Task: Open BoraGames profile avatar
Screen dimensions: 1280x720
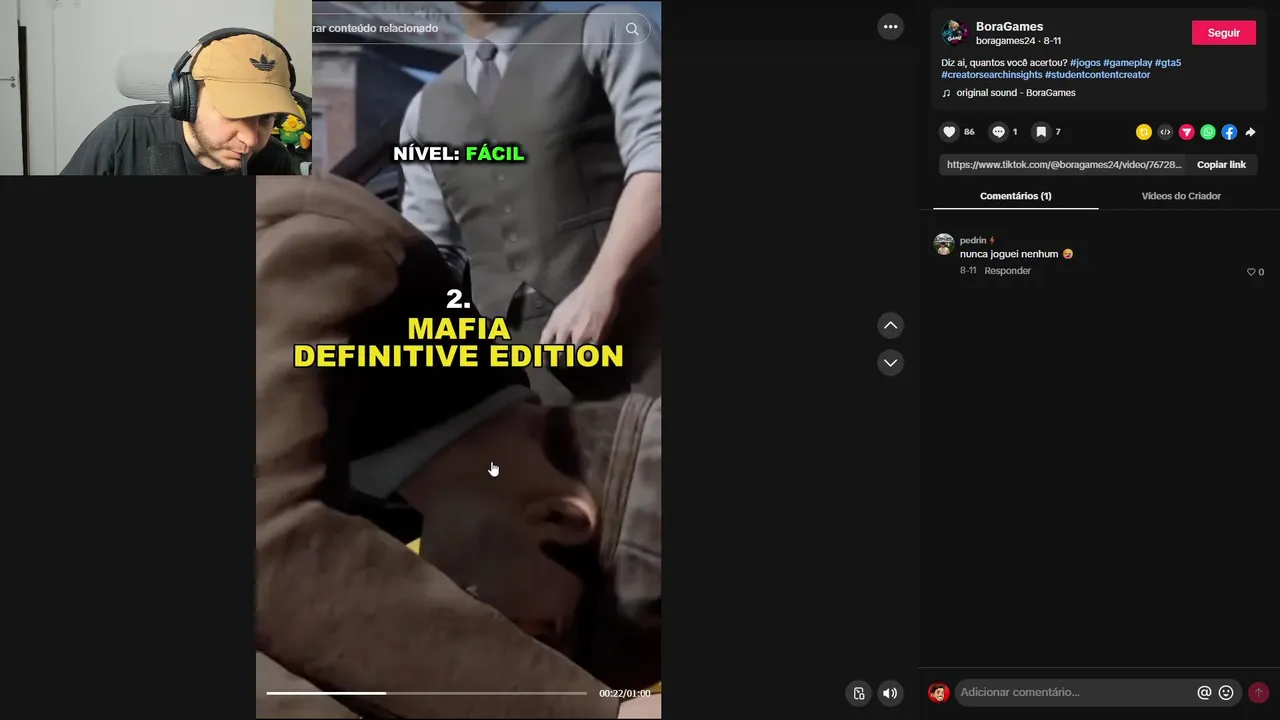Action: (954, 33)
